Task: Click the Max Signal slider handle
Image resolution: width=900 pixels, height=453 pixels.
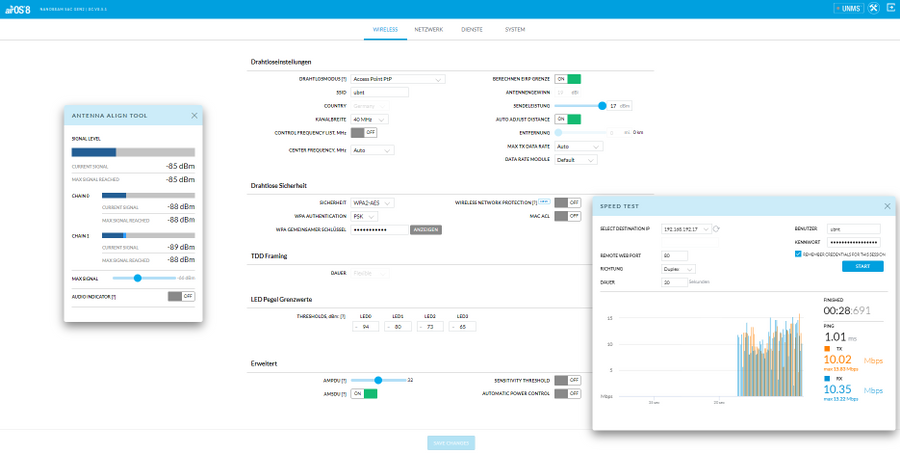Action: pos(137,278)
